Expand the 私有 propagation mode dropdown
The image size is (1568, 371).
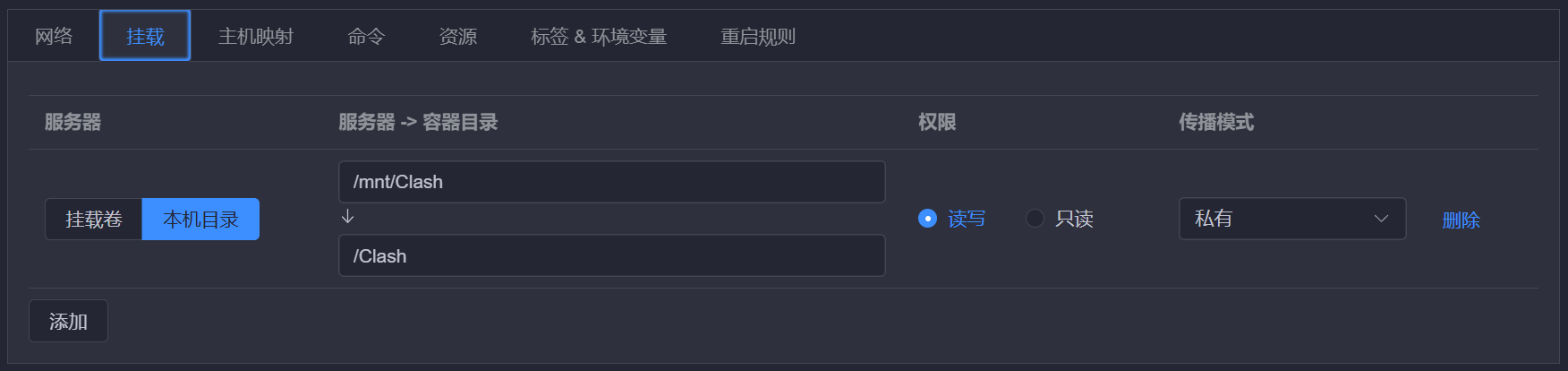(1291, 219)
